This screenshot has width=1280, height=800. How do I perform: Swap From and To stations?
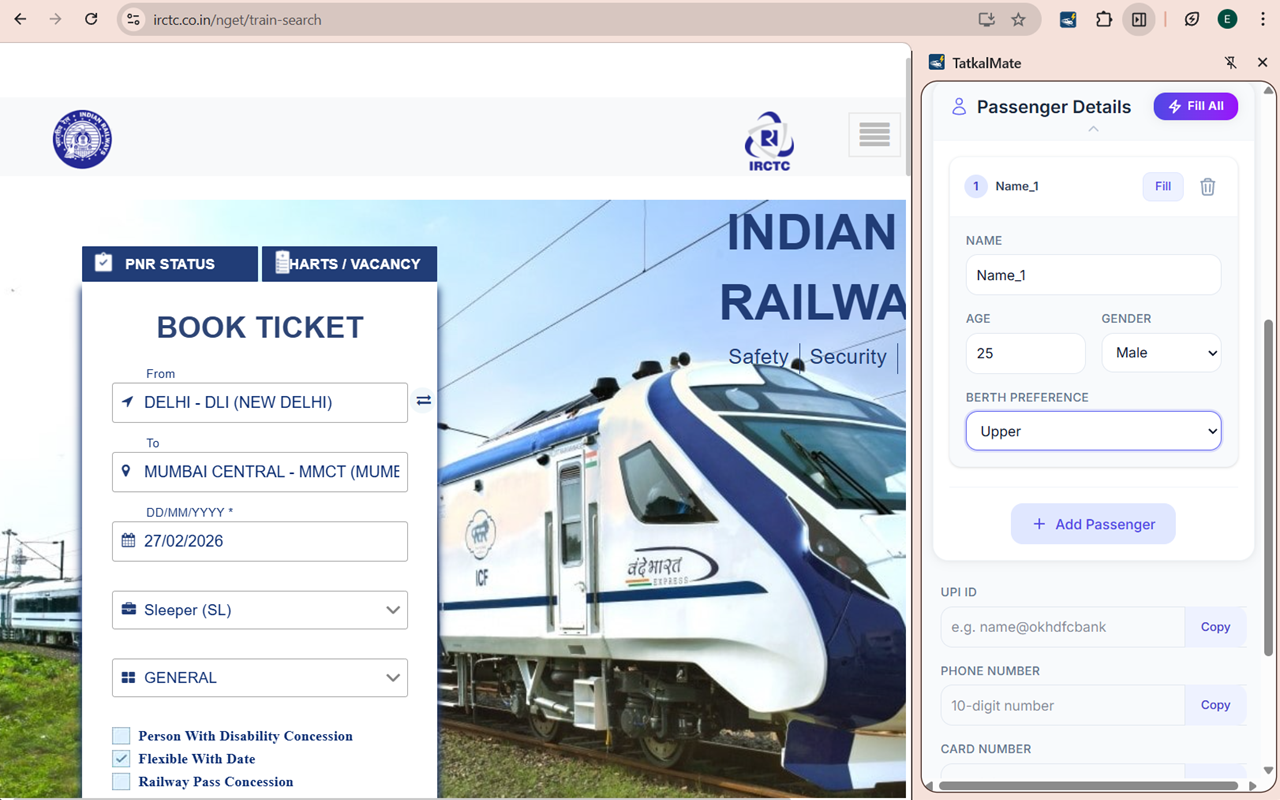(424, 400)
